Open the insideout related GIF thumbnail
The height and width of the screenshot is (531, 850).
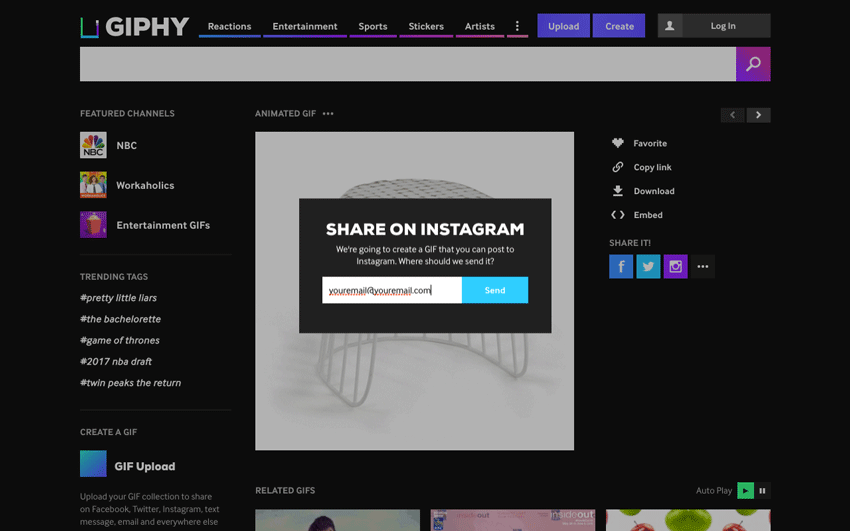click(x=513, y=520)
